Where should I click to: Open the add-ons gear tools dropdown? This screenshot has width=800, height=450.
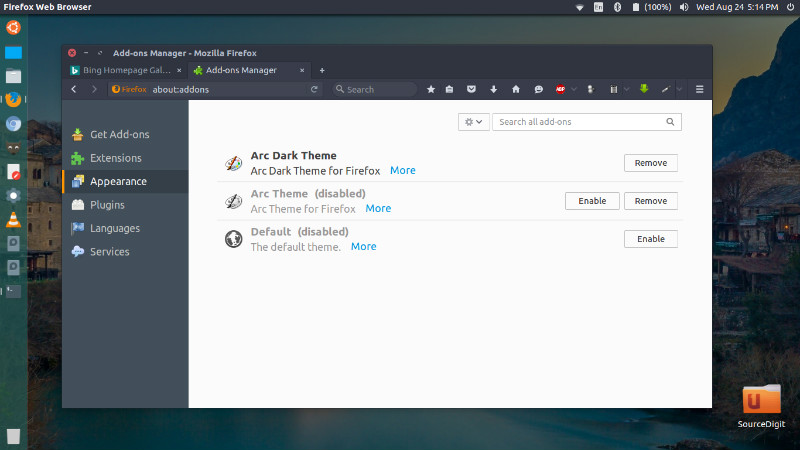tap(473, 122)
